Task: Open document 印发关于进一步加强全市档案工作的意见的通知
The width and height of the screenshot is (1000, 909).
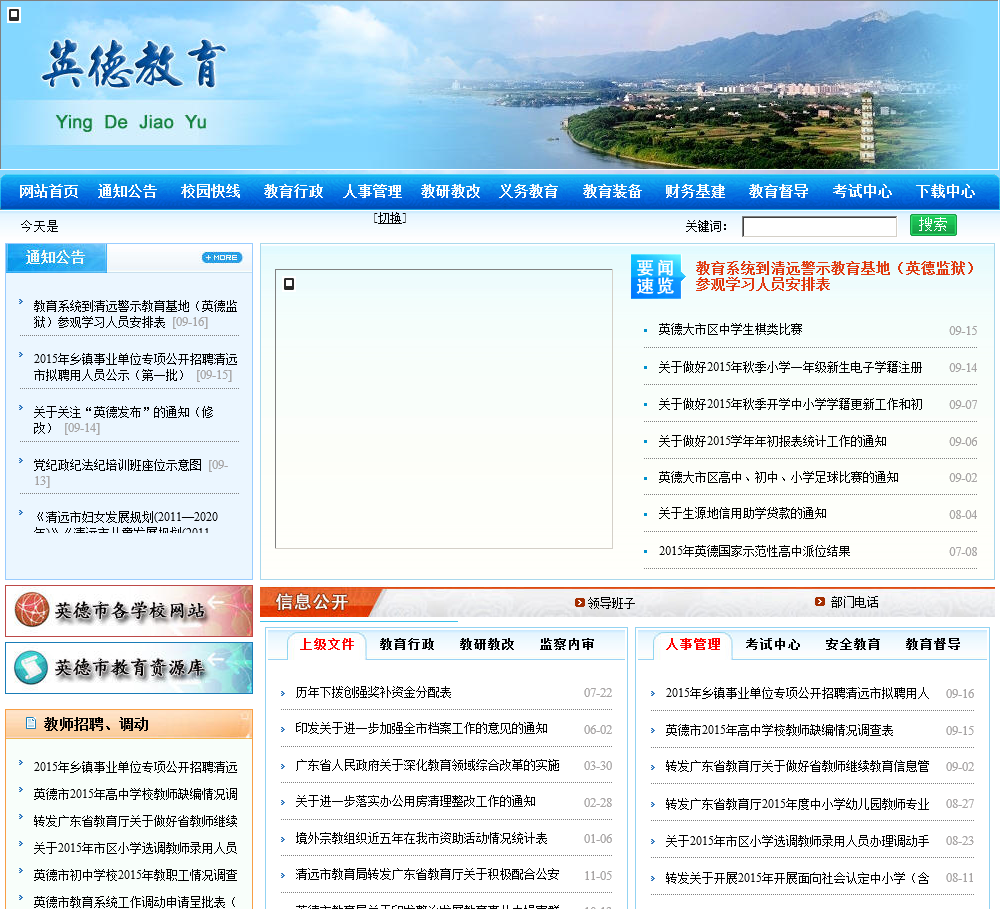Action: (x=421, y=728)
